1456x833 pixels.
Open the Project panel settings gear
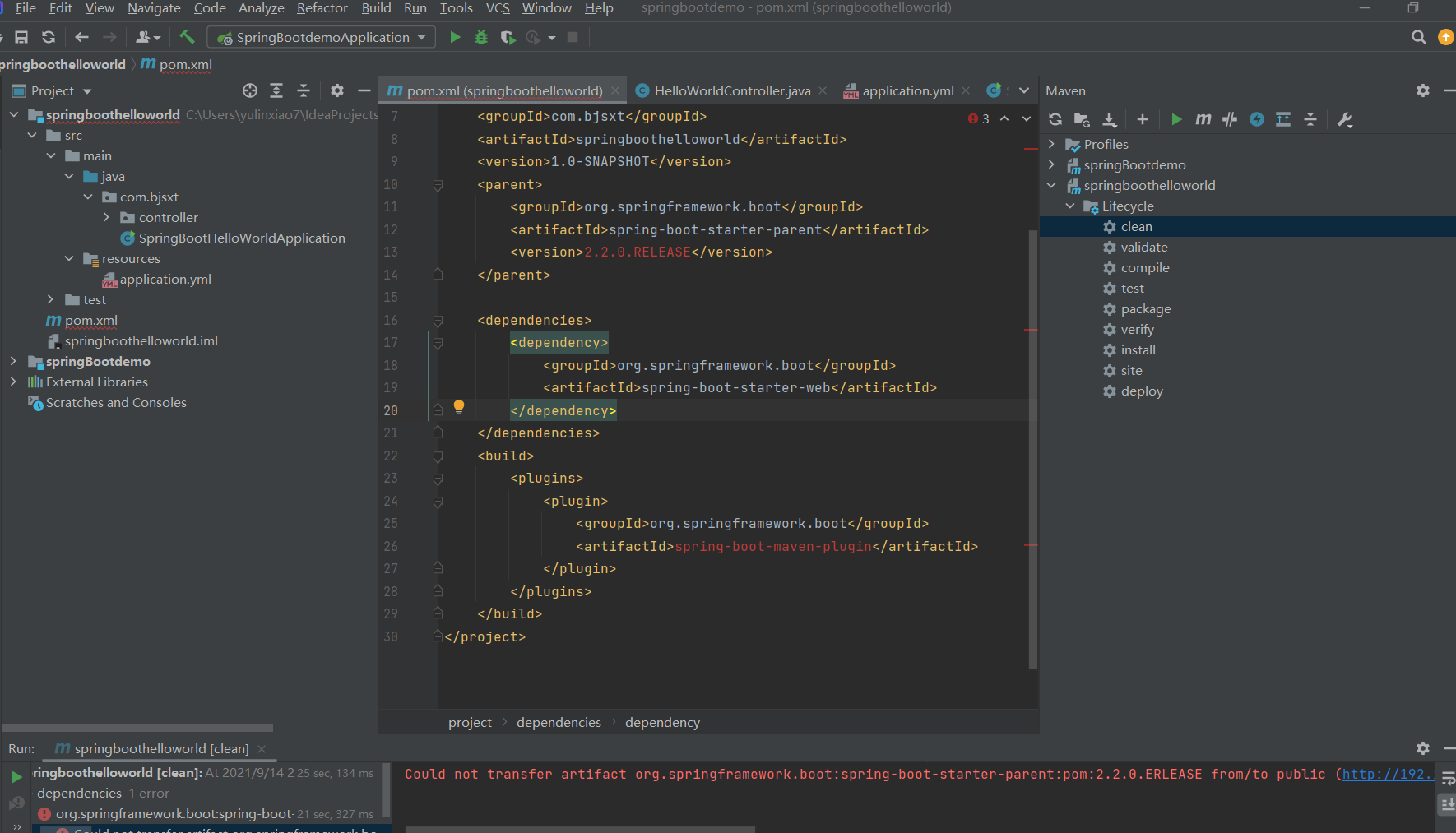(337, 90)
